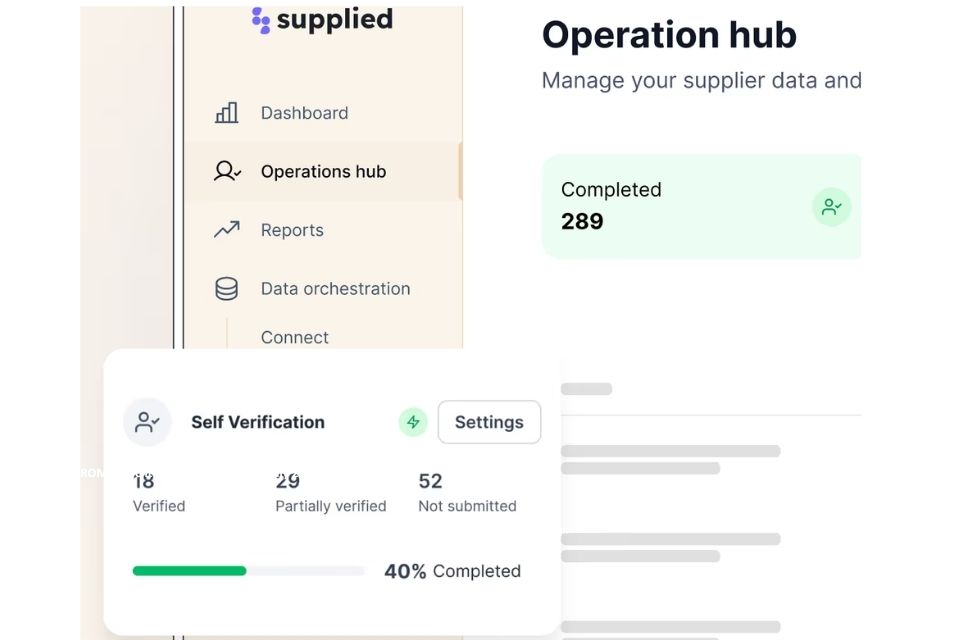Click the green lightning bolt icon
This screenshot has height=640, width=960.
point(413,422)
